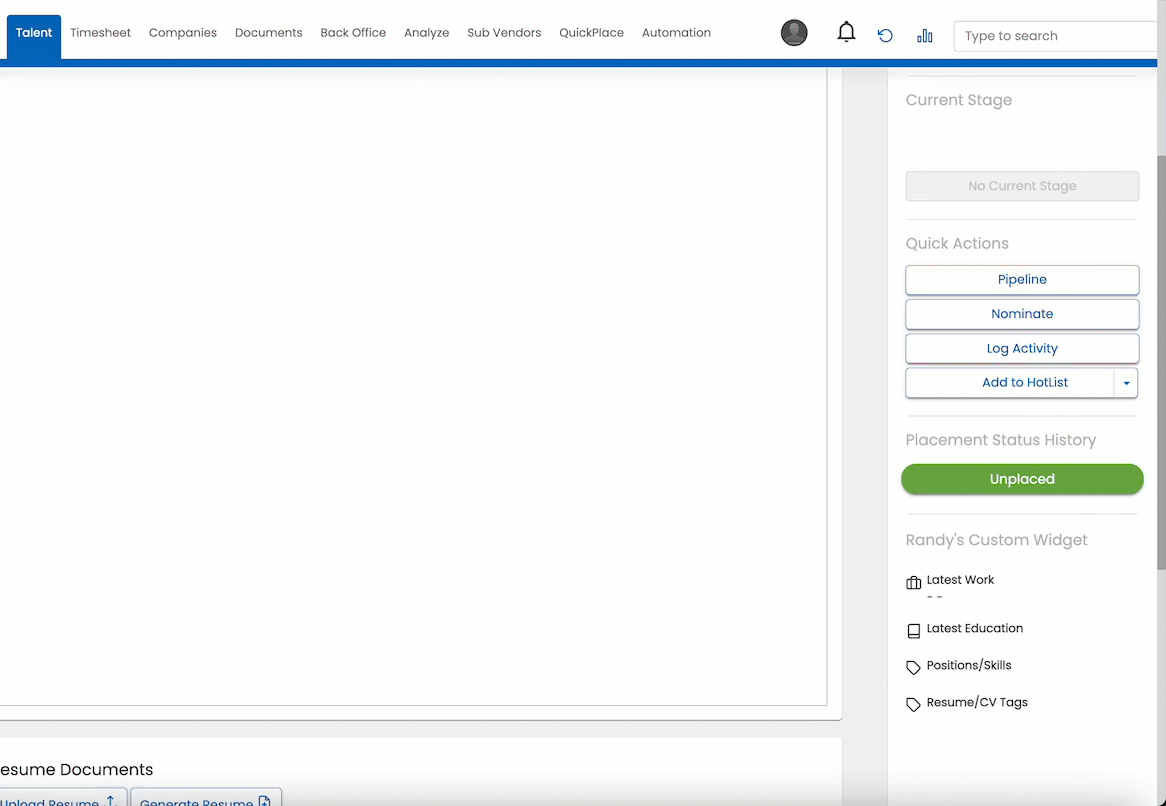Image resolution: width=1166 pixels, height=806 pixels.
Task: Click the green Unplaced status button
Action: click(1022, 479)
